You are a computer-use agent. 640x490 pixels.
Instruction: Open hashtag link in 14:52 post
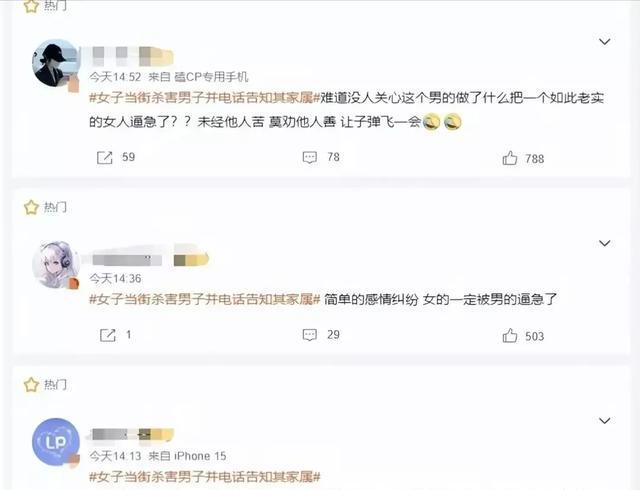204,98
